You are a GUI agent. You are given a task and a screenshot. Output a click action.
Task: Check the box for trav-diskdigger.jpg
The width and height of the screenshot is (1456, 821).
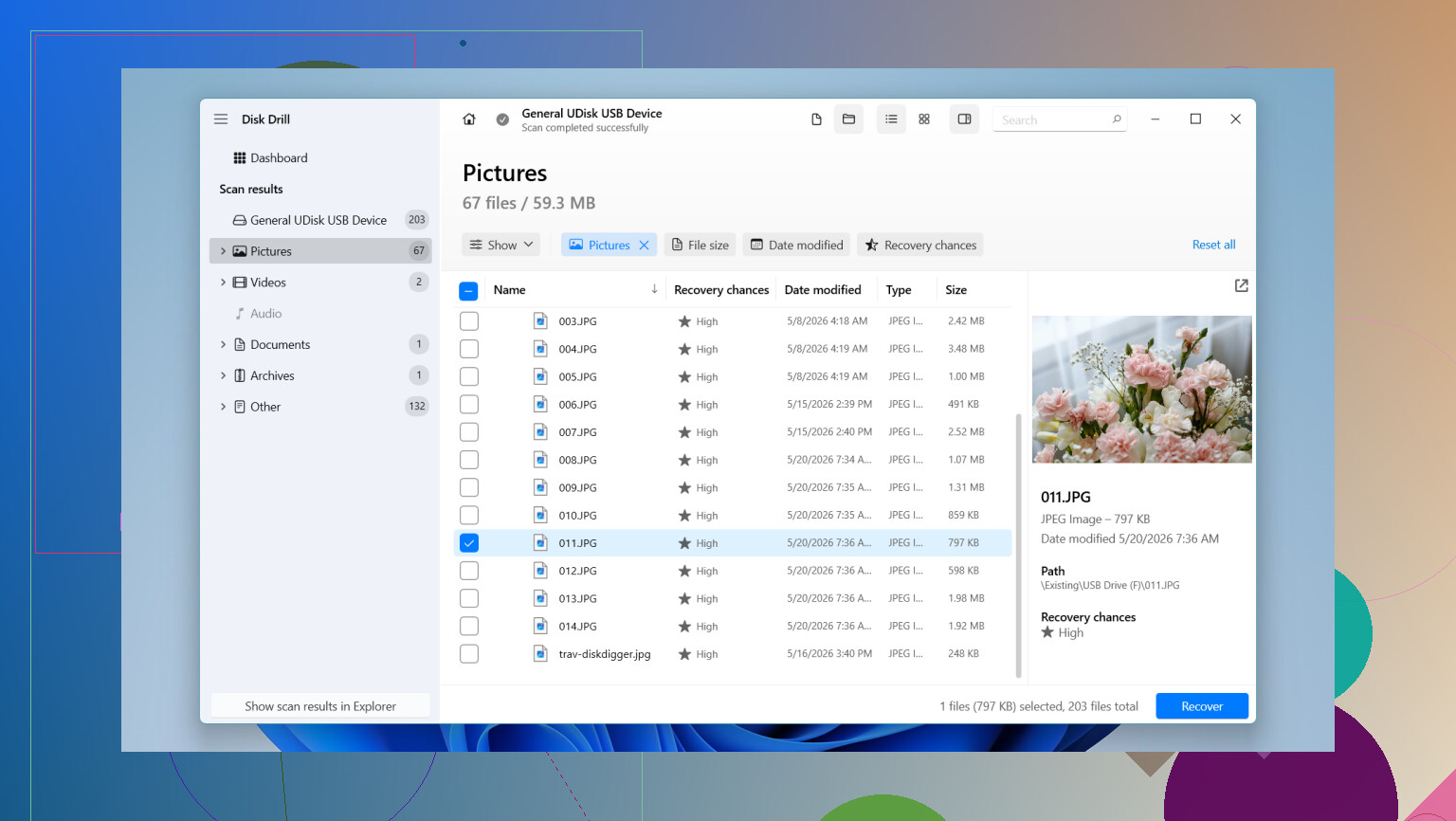[469, 654]
